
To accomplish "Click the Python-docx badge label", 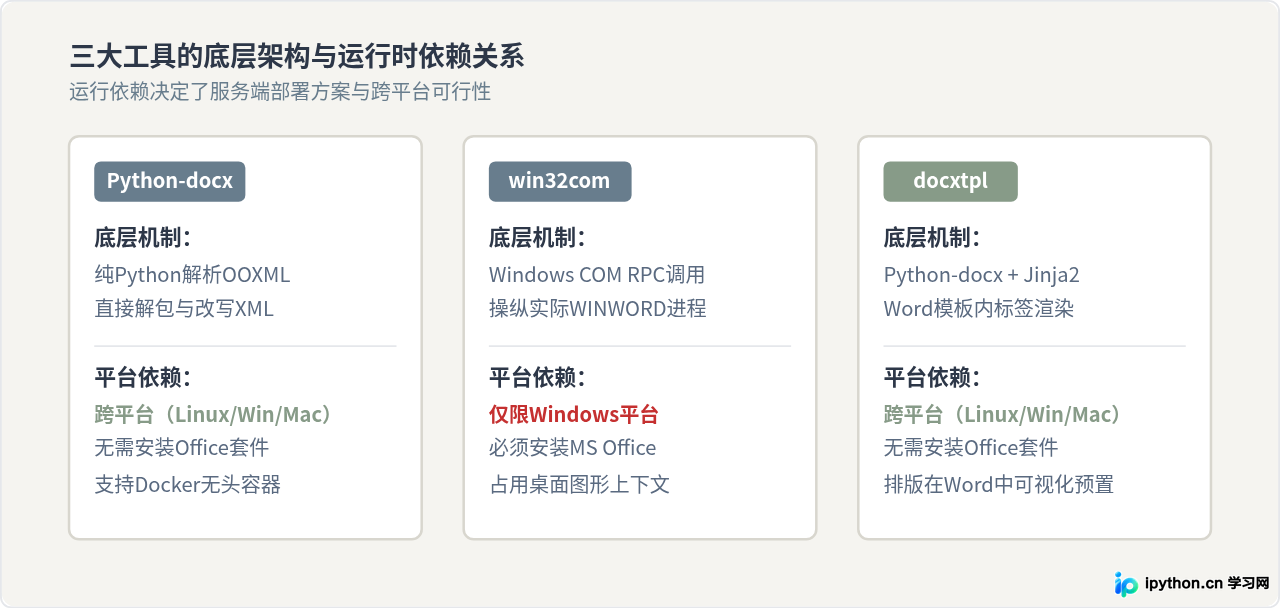I will tap(170, 181).
